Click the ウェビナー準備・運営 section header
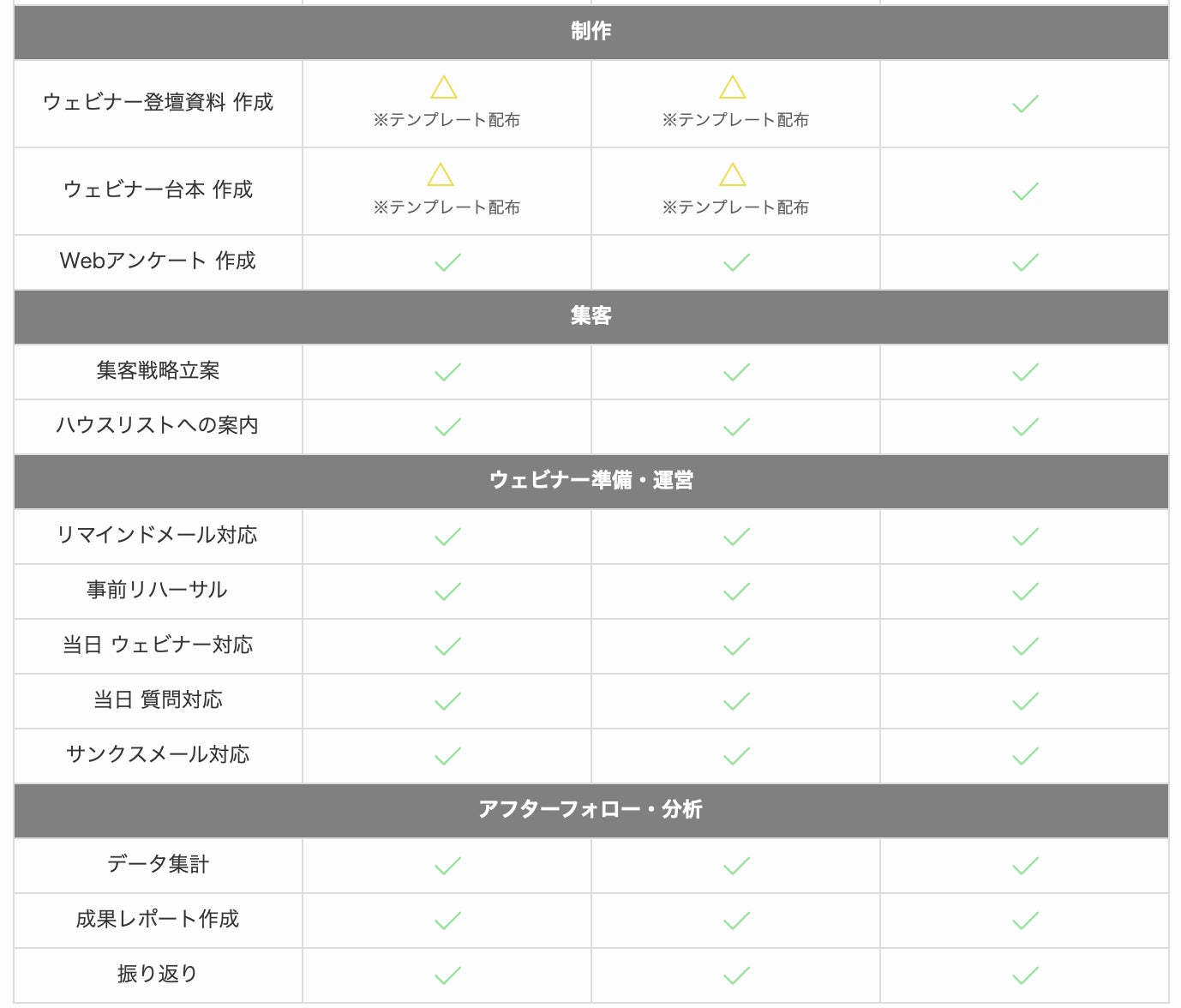1181x1008 pixels. click(590, 481)
